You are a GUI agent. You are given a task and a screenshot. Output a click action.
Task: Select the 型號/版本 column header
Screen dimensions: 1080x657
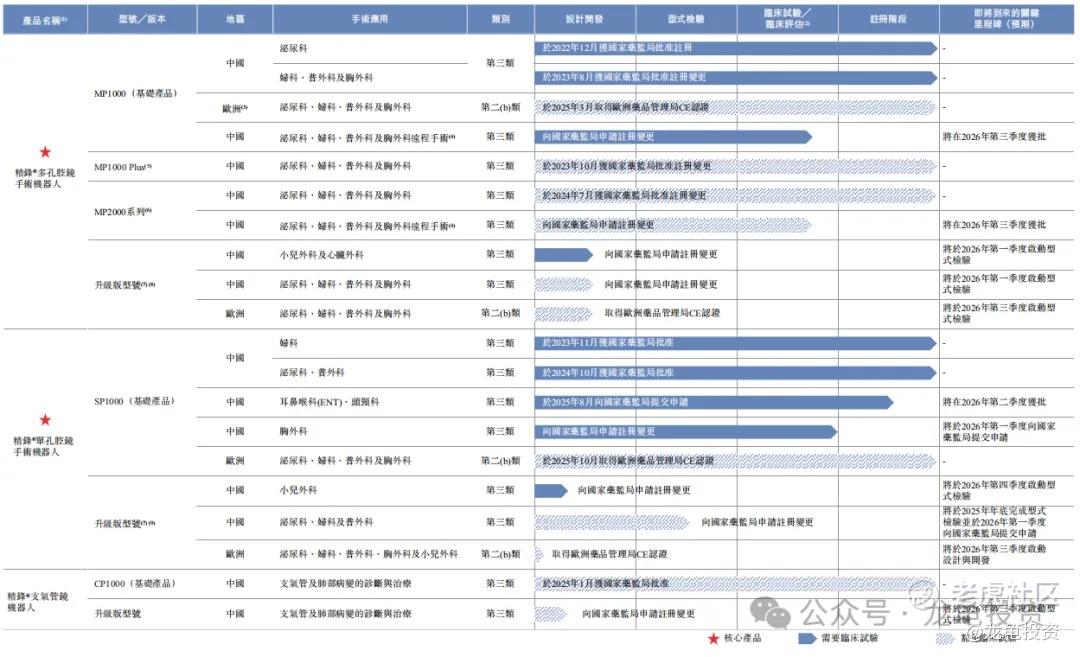(142, 20)
